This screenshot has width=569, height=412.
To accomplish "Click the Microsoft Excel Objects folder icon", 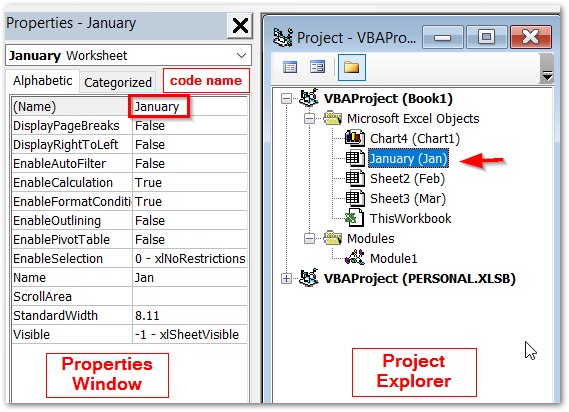I will [x=332, y=118].
